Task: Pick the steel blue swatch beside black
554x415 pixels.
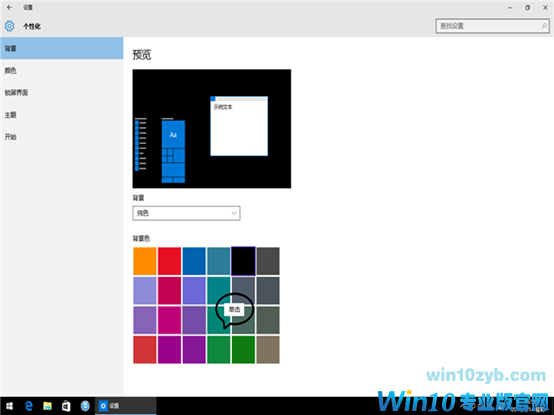Action: pos(219,261)
